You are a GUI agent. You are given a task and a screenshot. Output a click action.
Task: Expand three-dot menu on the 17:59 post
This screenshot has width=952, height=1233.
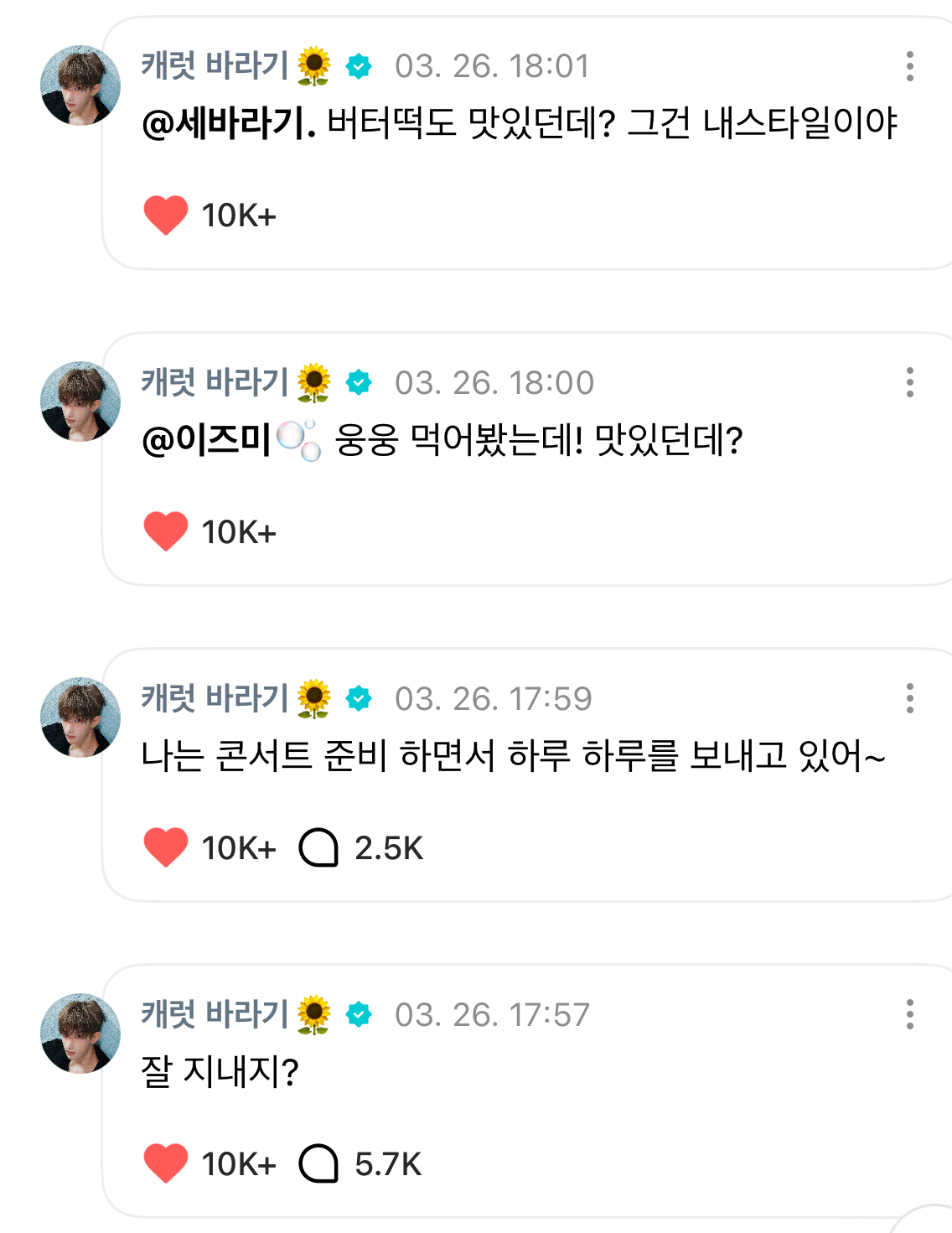909,698
